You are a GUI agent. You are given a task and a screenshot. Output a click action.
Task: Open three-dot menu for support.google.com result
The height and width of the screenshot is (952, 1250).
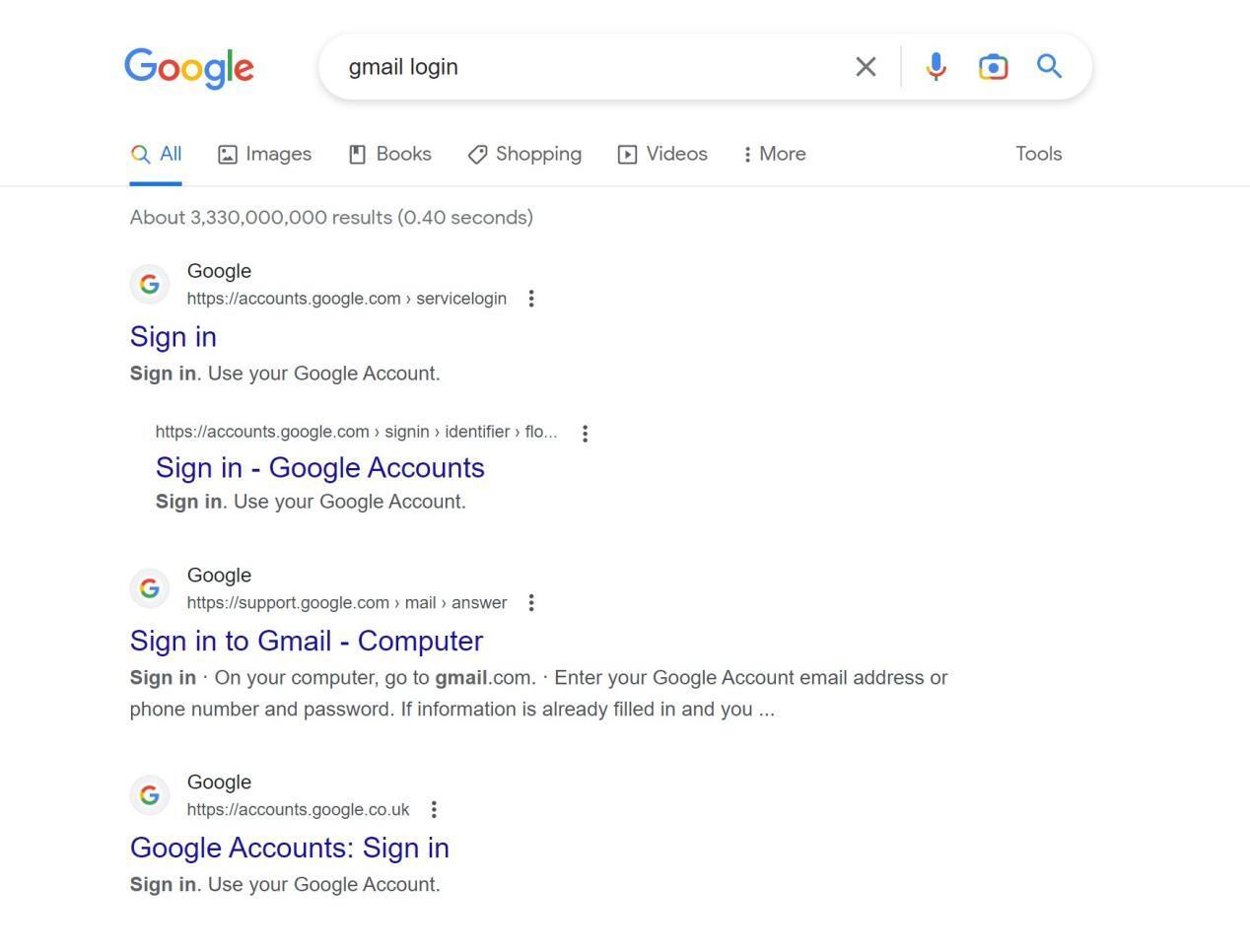(x=531, y=602)
